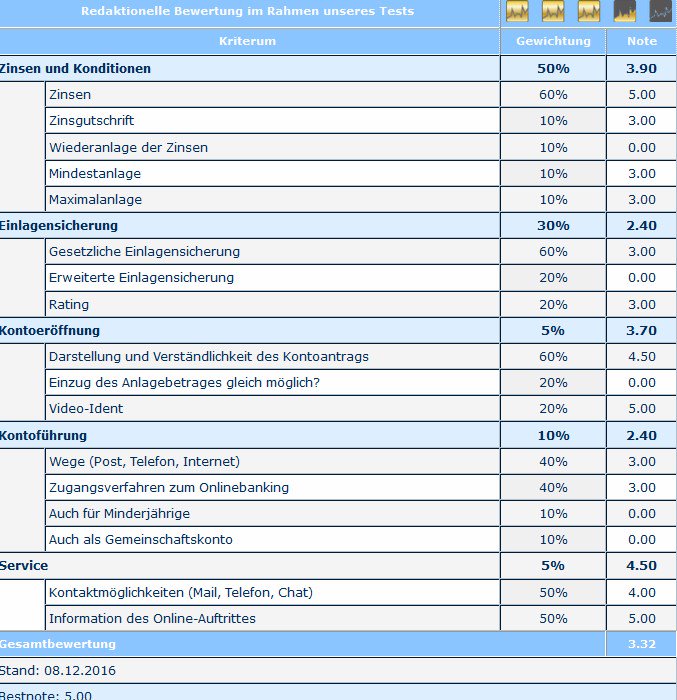Select the 'Zinsen' criterion row label
Viewport: 677px width, 700px height.
[x=70, y=95]
